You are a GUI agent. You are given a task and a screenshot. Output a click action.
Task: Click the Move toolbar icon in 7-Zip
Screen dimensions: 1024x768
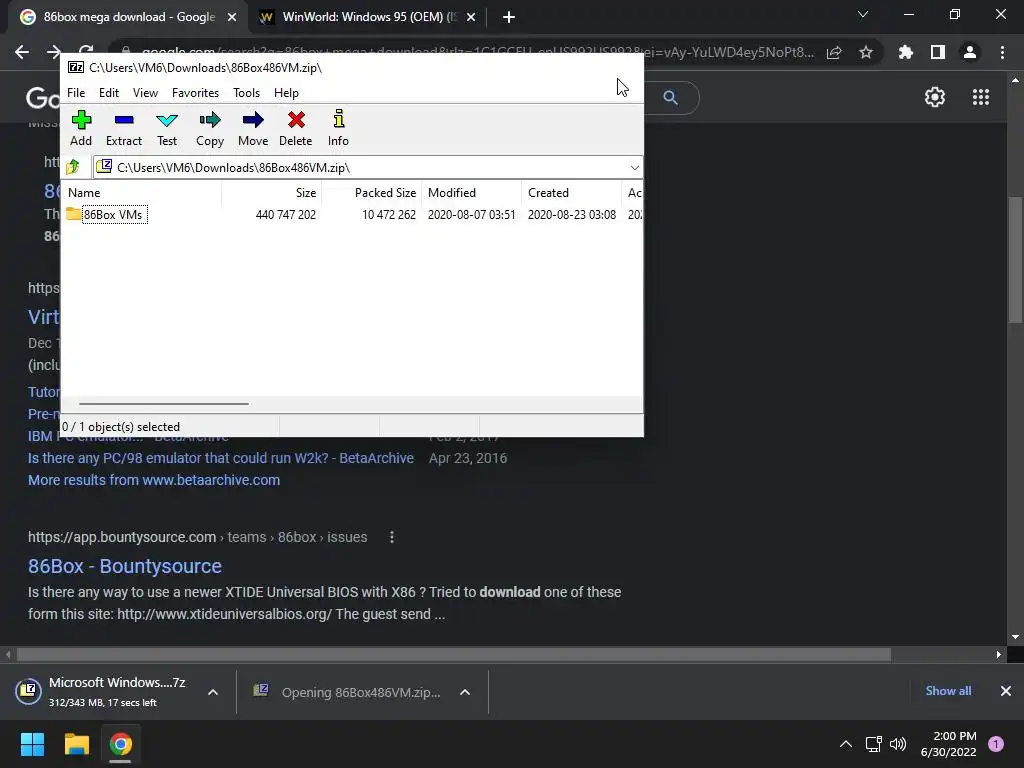pyautogui.click(x=253, y=128)
